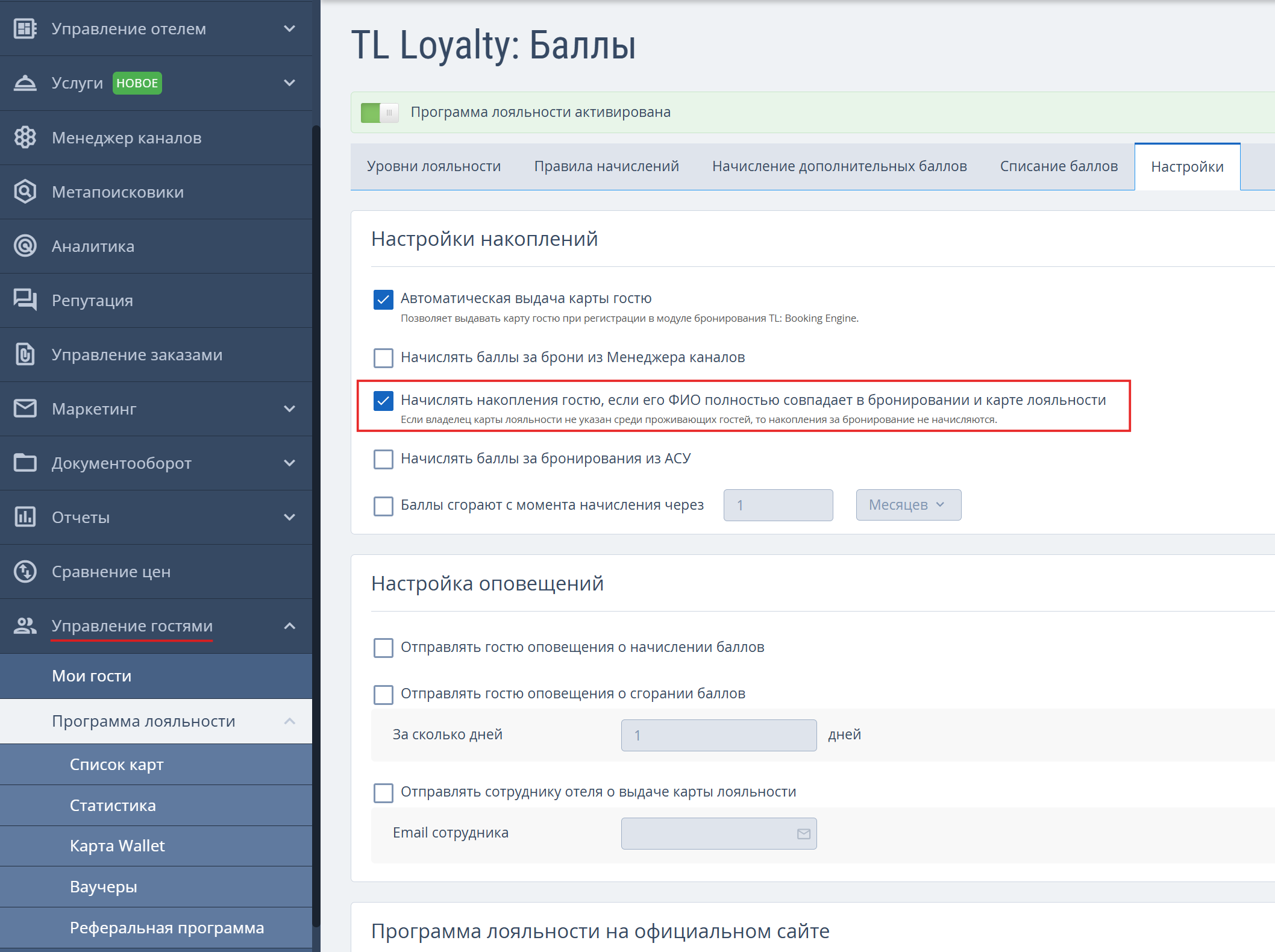
Task: Open Мои гости in sidebar
Action: (x=156, y=676)
